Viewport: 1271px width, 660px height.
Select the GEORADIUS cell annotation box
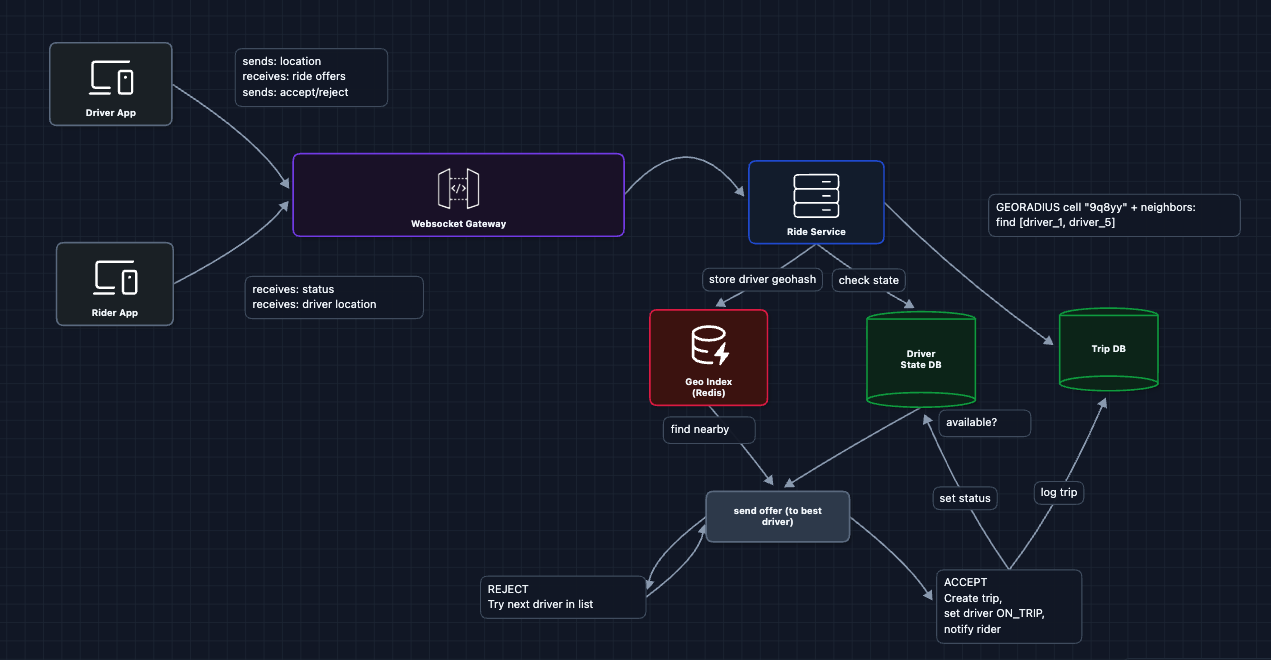(1113, 215)
